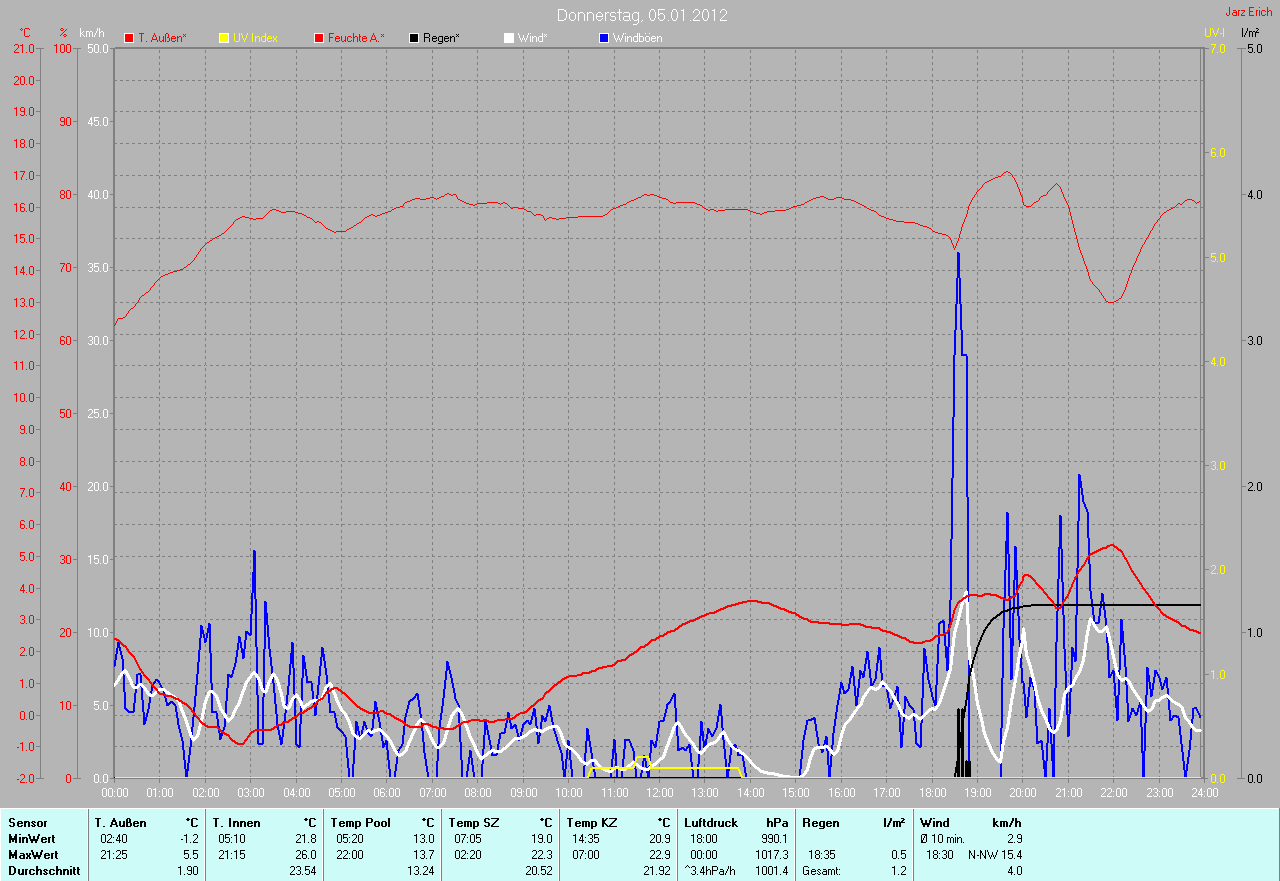1280x881 pixels.
Task: Click the 'Temp KZ' column header
Action: (590, 823)
